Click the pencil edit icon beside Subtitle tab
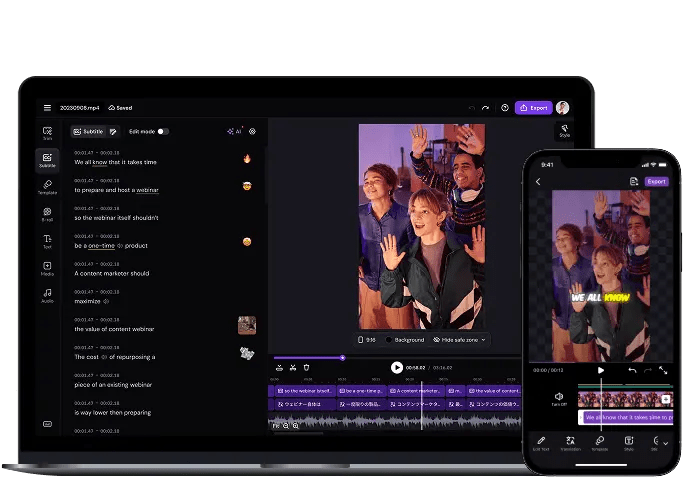The width and height of the screenshot is (686, 504). point(113,131)
